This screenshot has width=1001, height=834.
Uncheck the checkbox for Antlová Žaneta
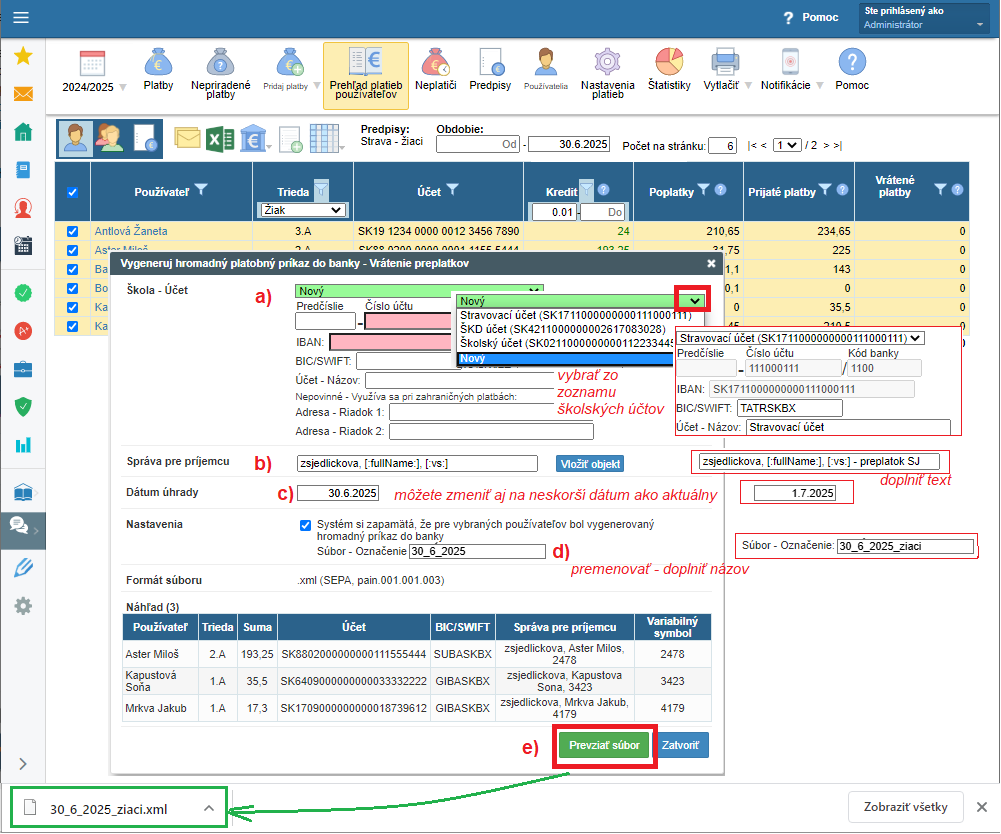[72, 231]
